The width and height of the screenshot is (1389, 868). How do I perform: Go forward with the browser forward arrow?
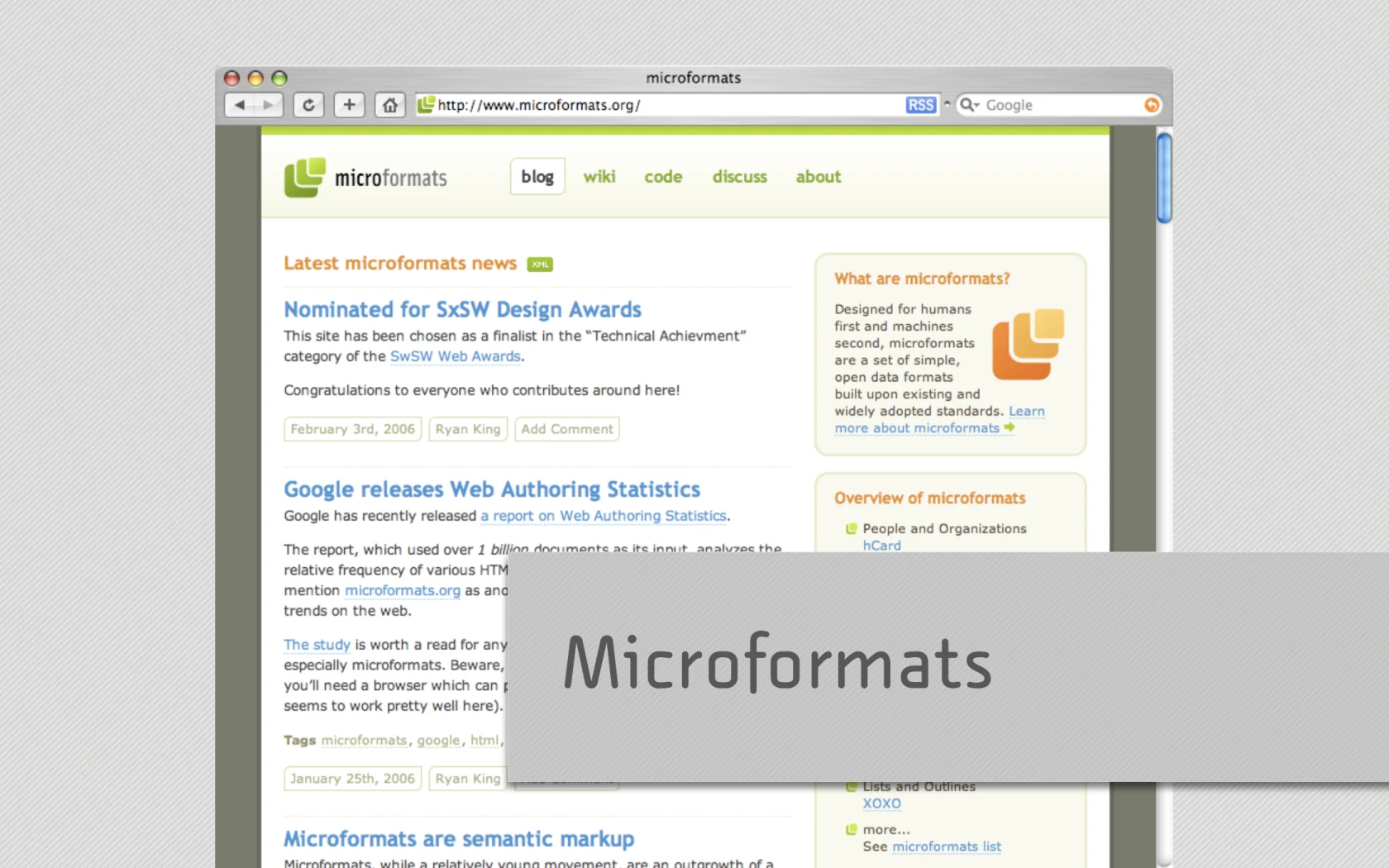pos(268,105)
